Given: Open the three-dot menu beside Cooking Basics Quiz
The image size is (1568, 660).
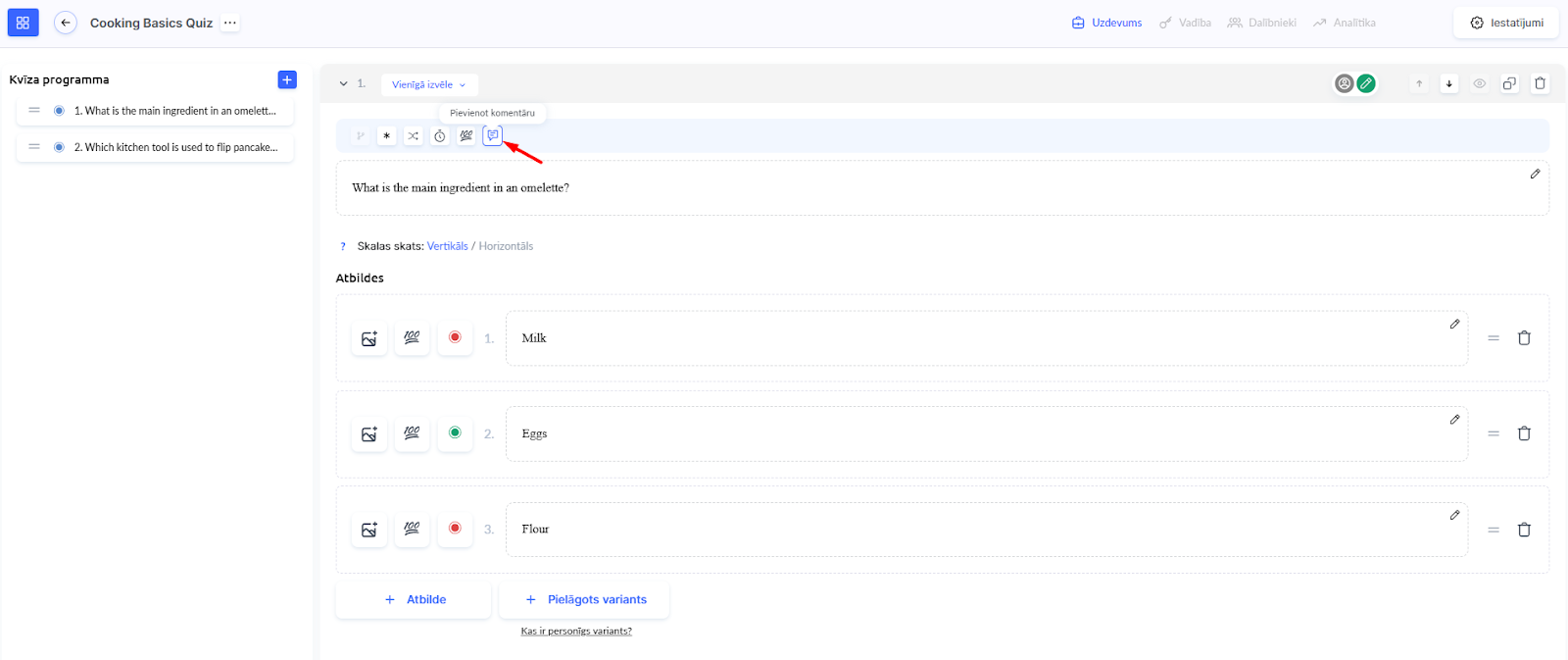Looking at the screenshot, I should (230, 23).
